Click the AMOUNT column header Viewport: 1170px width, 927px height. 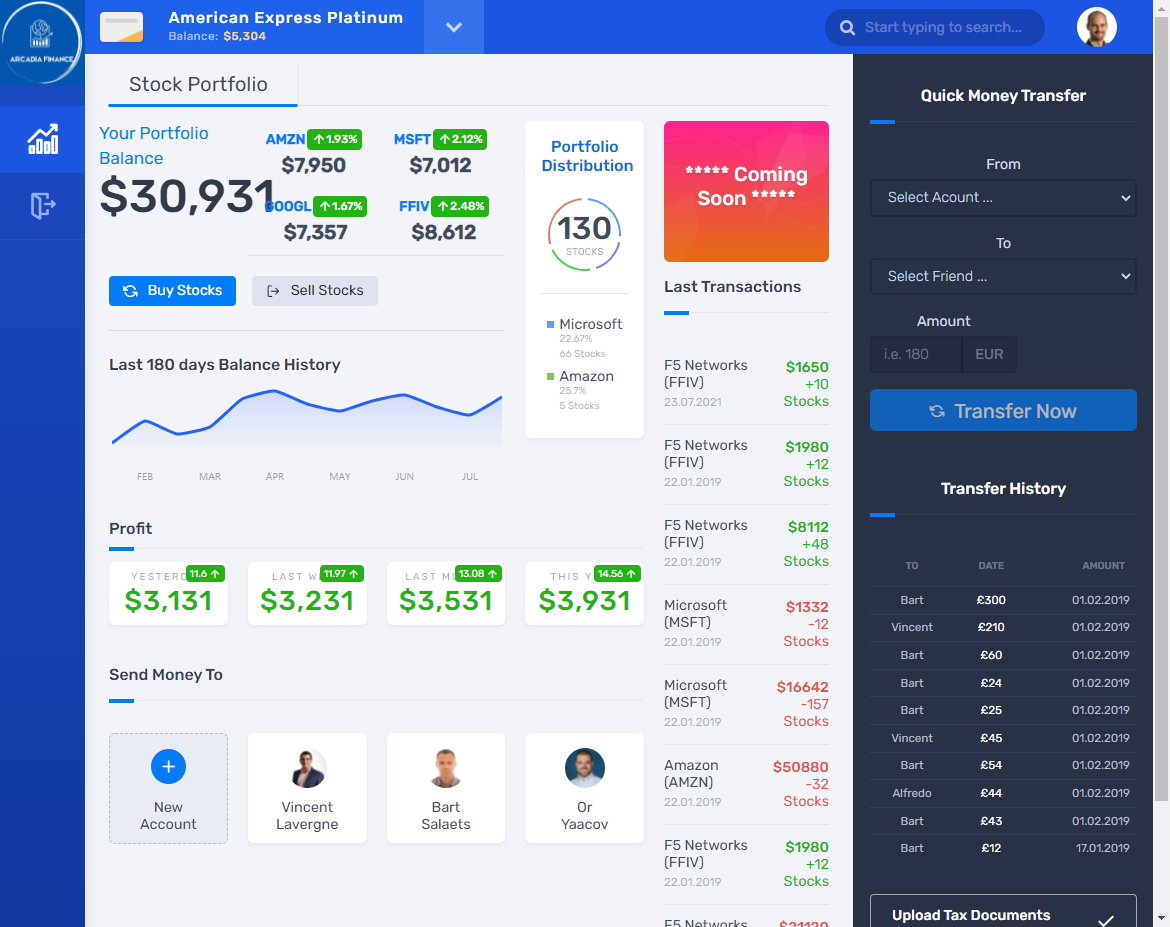[x=1103, y=566]
